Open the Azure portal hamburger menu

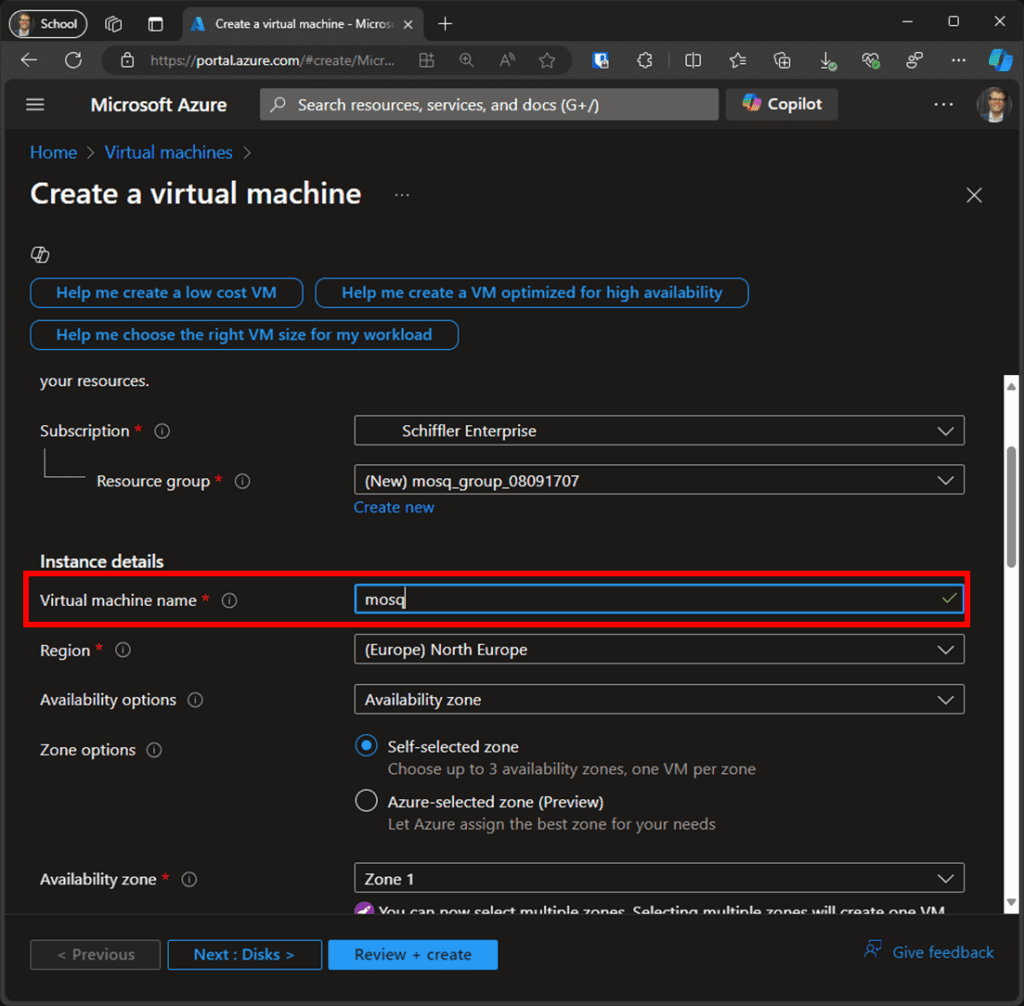[34, 104]
